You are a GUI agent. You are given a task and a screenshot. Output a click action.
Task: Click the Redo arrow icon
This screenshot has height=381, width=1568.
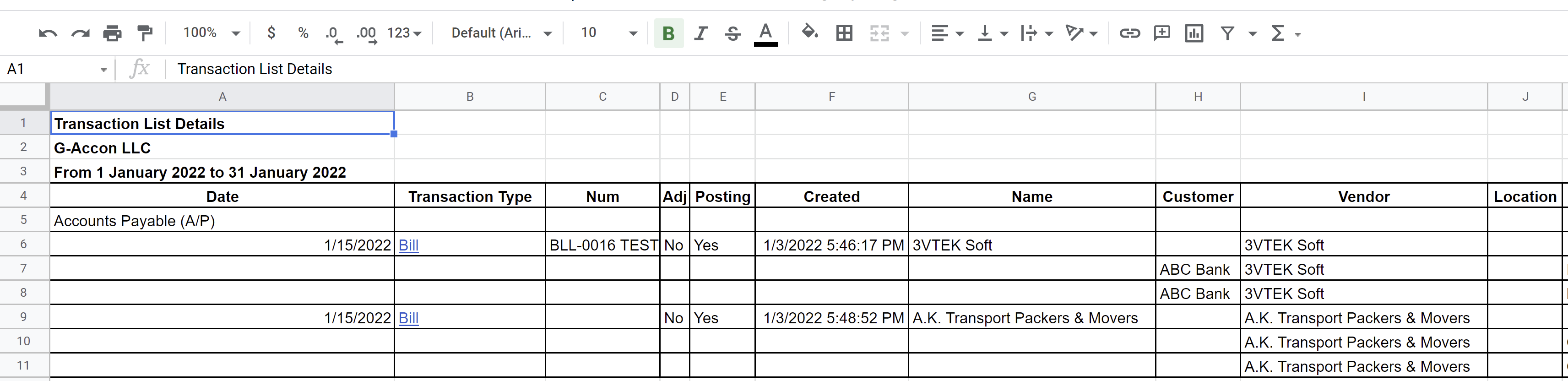(81, 33)
